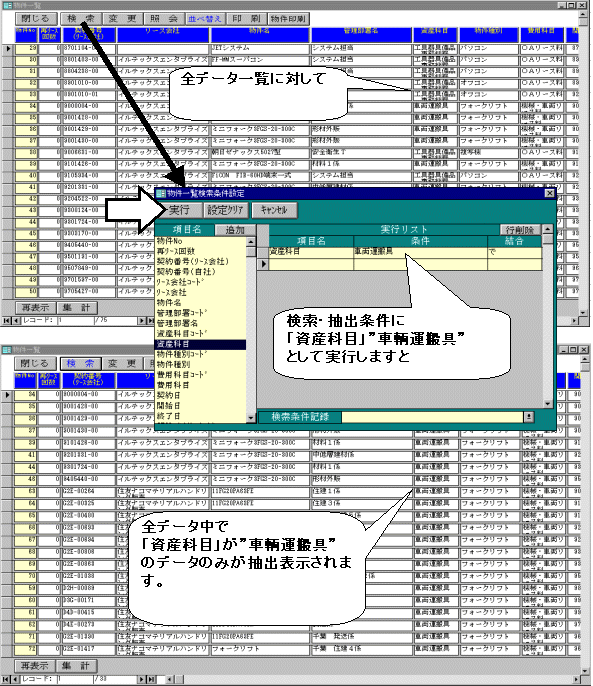Click the 閉じる button in upper window
This screenshot has width=593, height=686.
pos(36,19)
